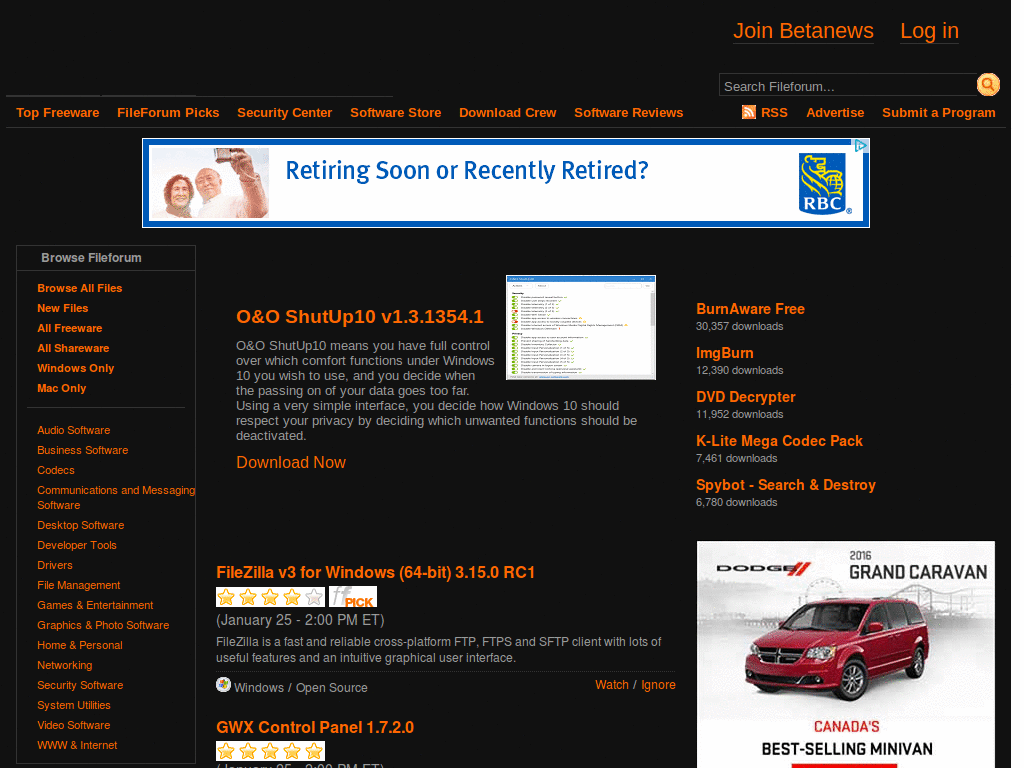The width and height of the screenshot is (1024, 768).
Task: Click the RSS feed icon
Action: coord(748,112)
